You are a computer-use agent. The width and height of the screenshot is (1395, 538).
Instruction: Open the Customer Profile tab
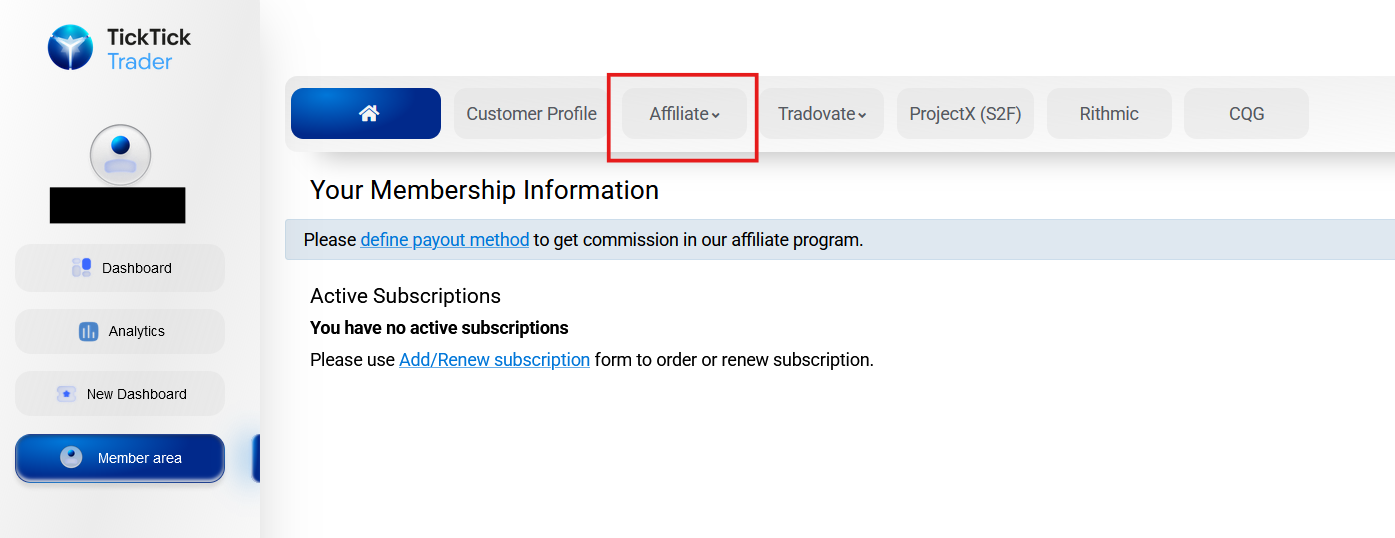click(x=531, y=114)
